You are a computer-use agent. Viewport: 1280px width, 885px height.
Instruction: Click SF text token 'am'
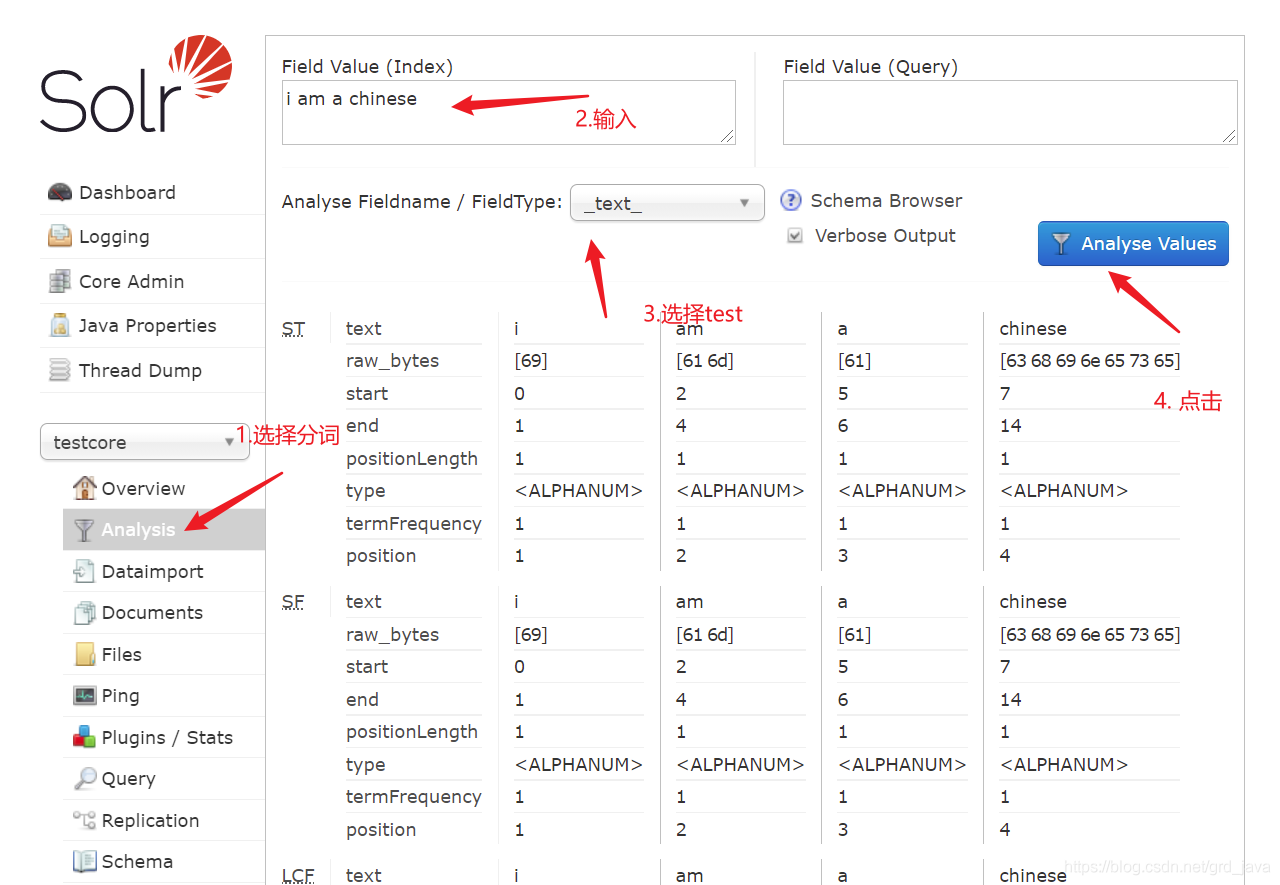coord(690,602)
